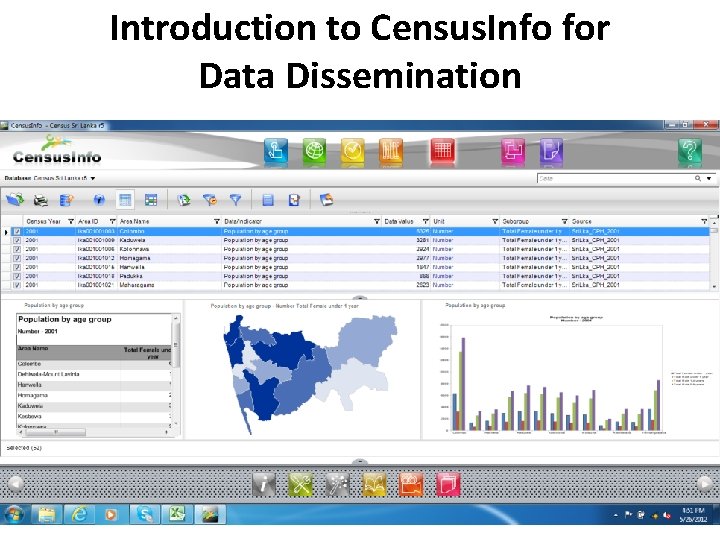Open the Area ID column filter
This screenshot has width=720, height=540.
click(x=112, y=221)
